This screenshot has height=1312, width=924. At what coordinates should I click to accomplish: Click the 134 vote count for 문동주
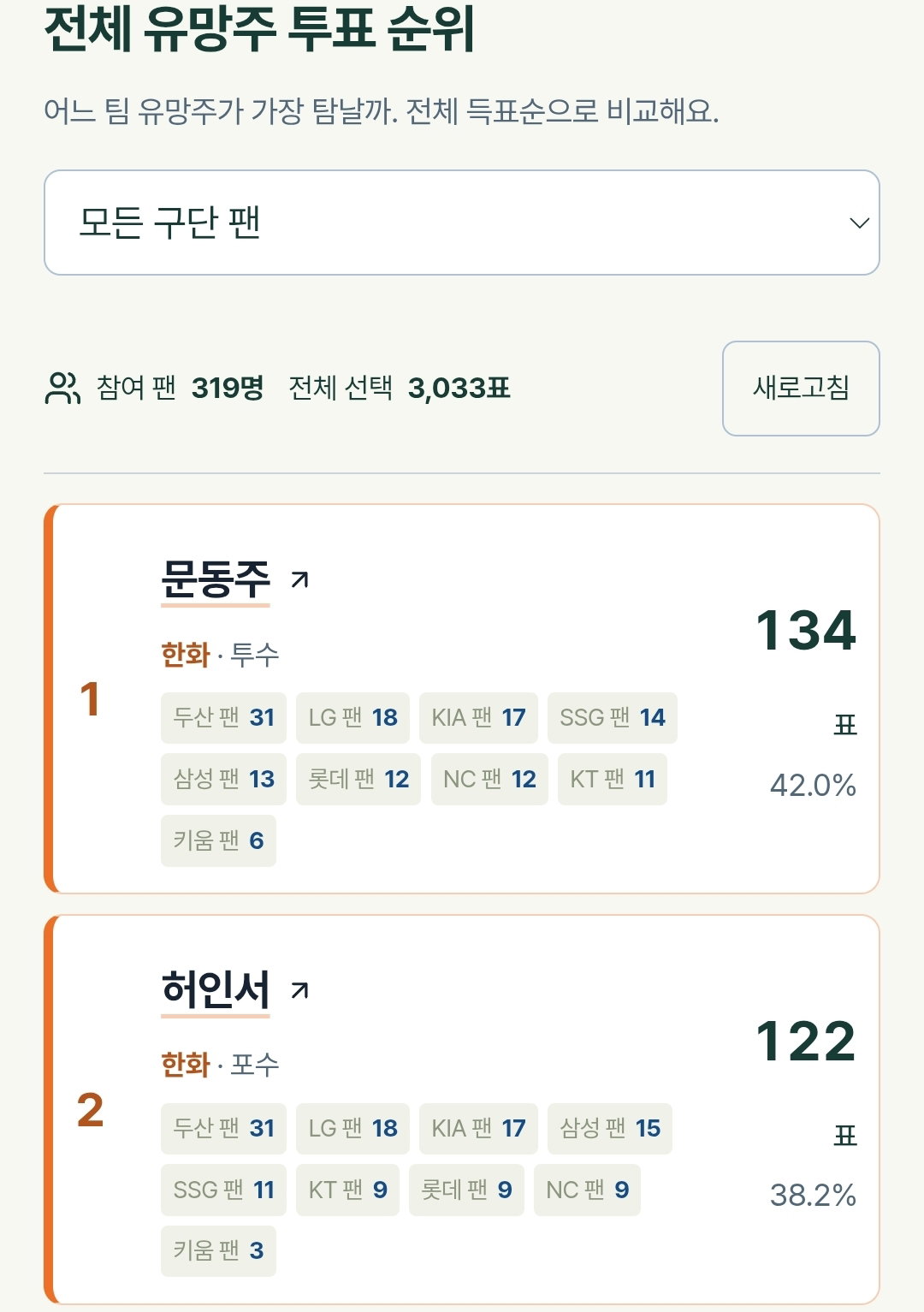pyautogui.click(x=806, y=631)
